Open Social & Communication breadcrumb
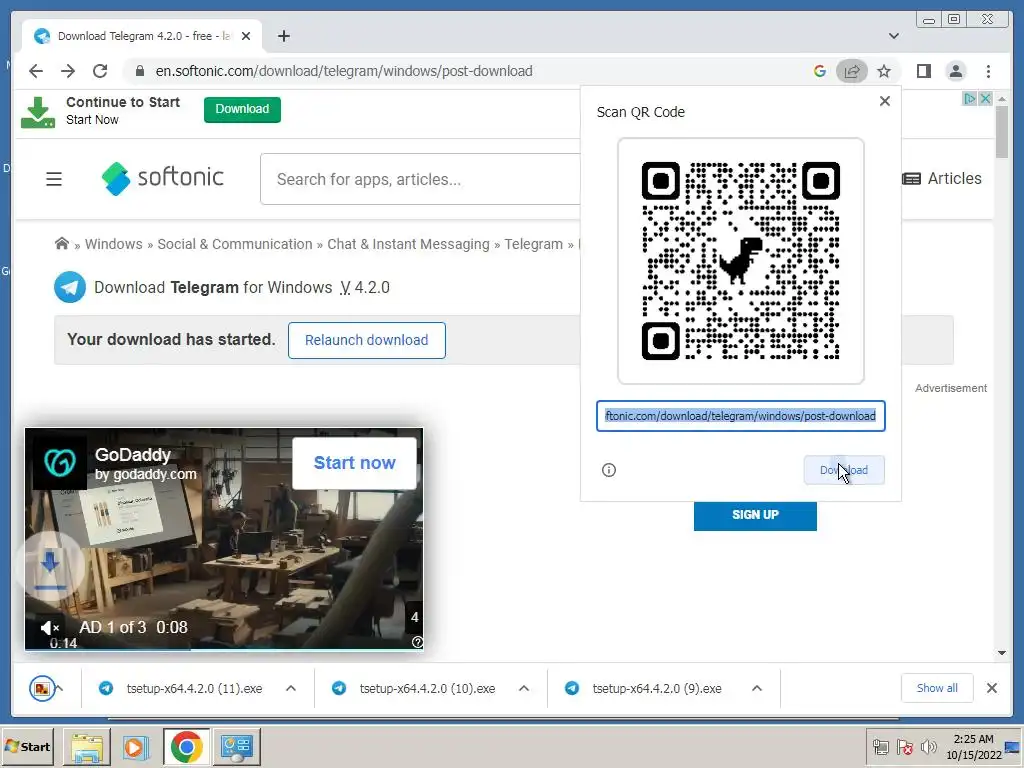The image size is (1024, 768). pyautogui.click(x=234, y=244)
